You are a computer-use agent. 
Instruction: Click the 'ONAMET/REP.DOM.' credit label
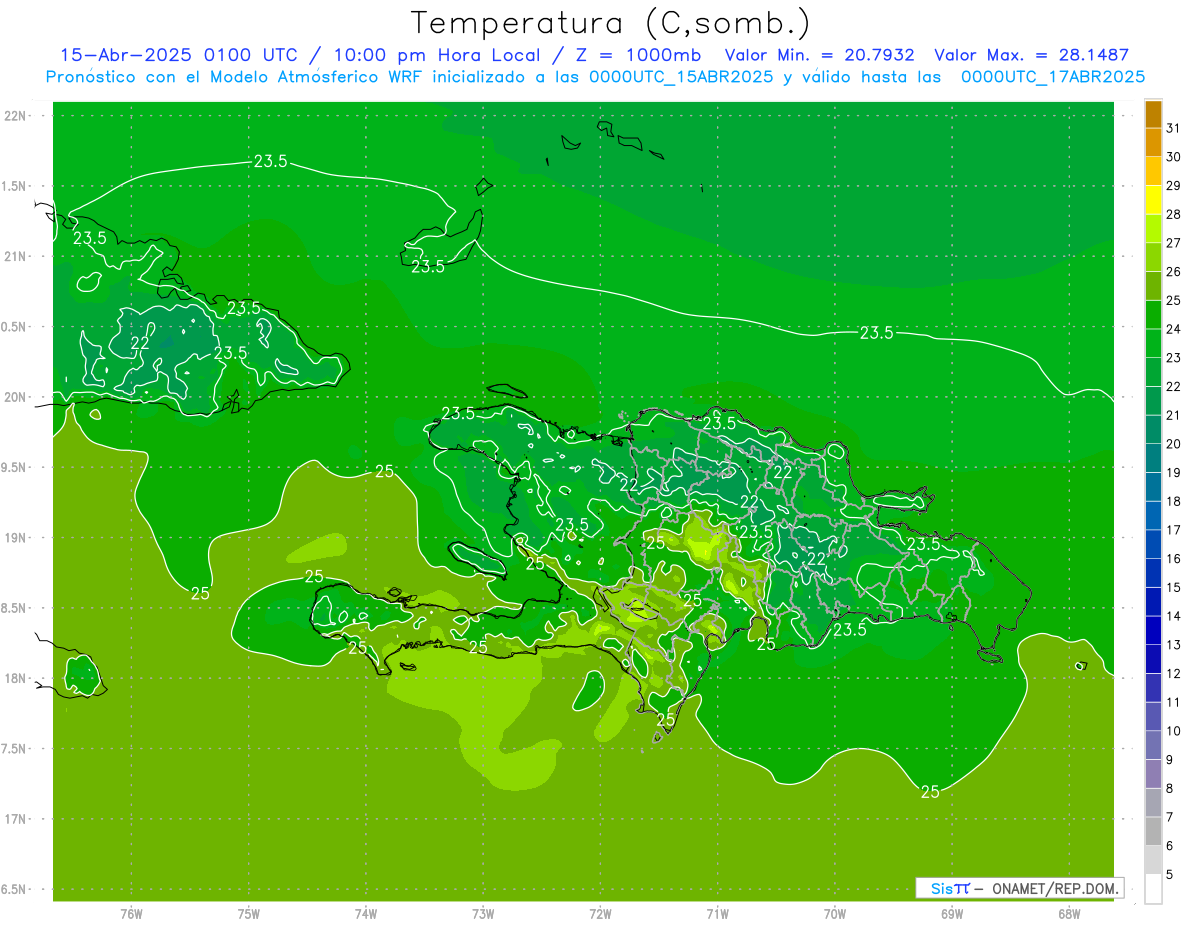[x=1055, y=888]
